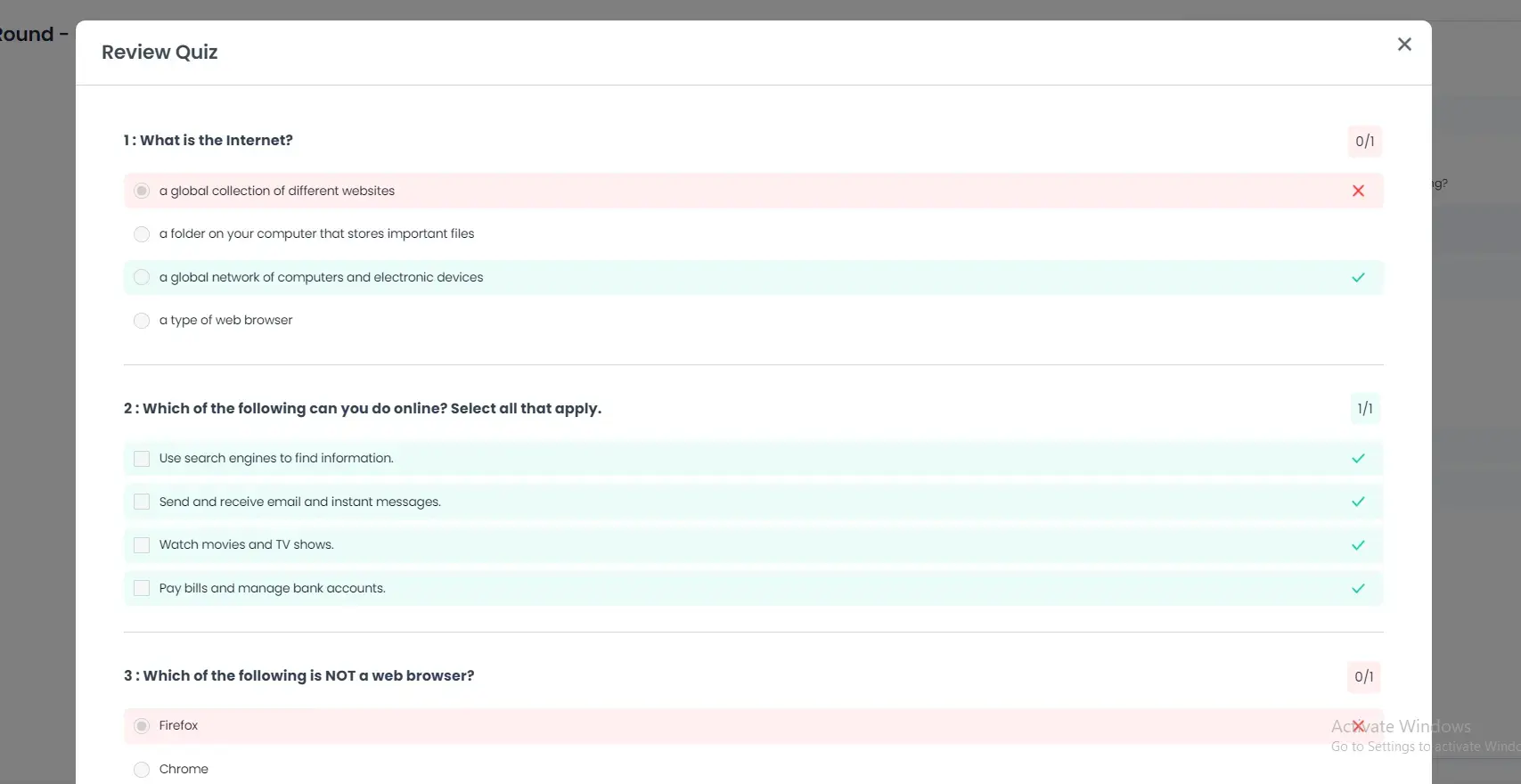
Task: Click question text 'What is the Internet?'
Action: (x=217, y=140)
